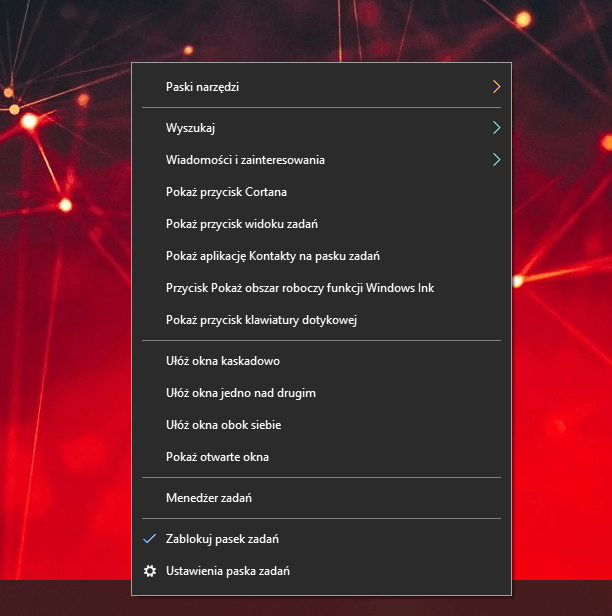Toggle Pokaż aplikację Kontakty na pasku zadań
Image resolution: width=612 pixels, height=616 pixels.
click(x=321, y=256)
